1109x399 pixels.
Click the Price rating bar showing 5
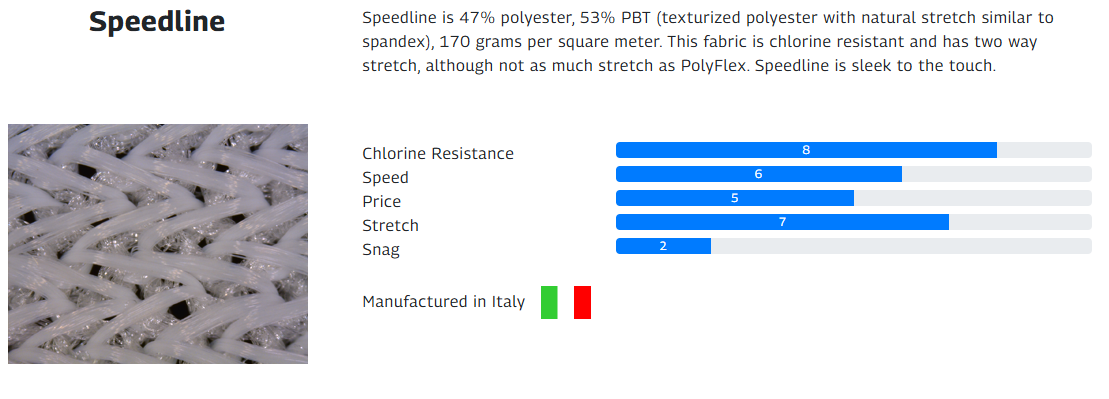tap(735, 198)
